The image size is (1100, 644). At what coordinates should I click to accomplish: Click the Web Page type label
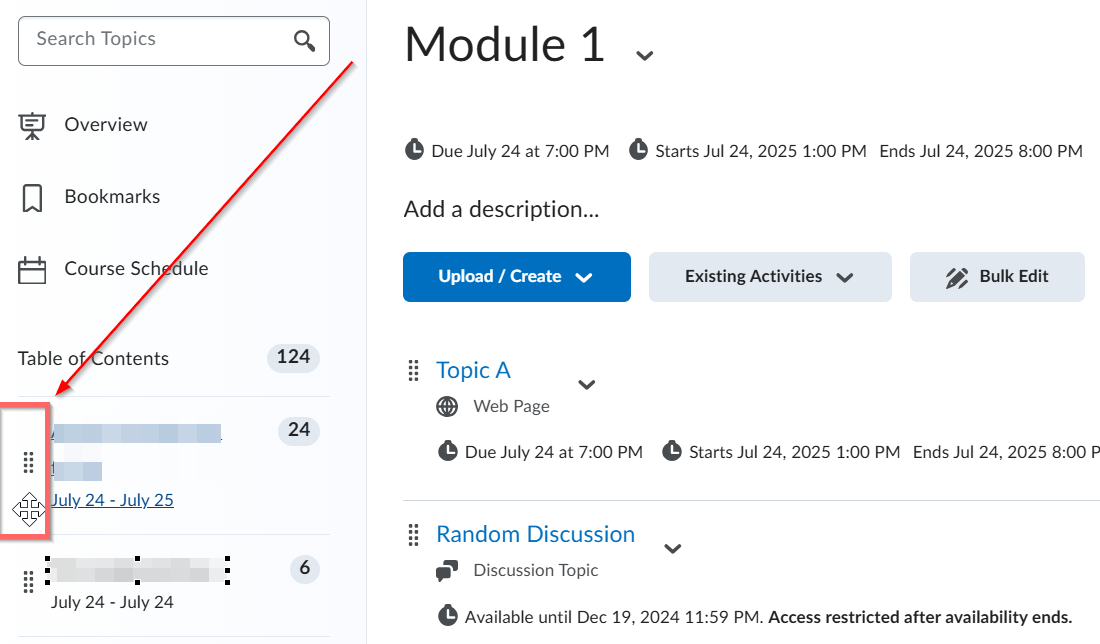511,406
